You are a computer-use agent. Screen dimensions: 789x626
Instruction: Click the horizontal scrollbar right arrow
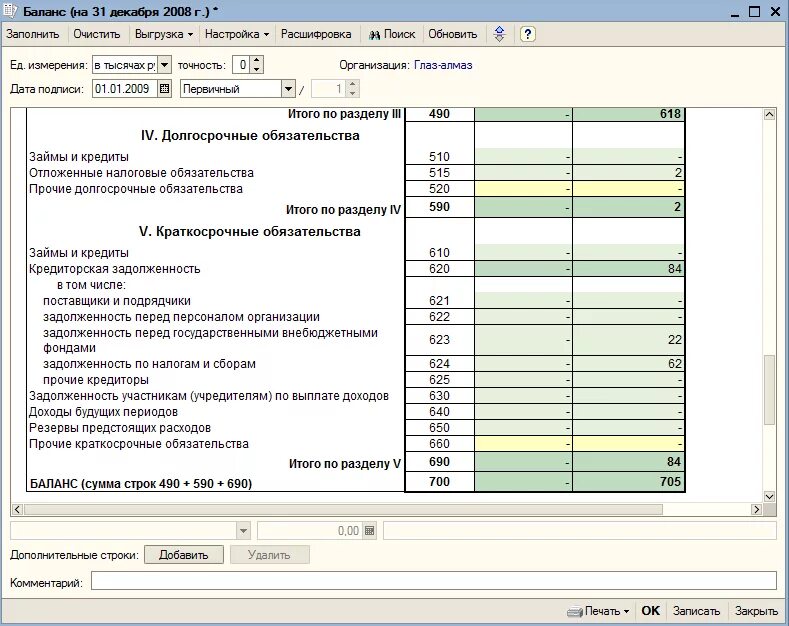(756, 509)
